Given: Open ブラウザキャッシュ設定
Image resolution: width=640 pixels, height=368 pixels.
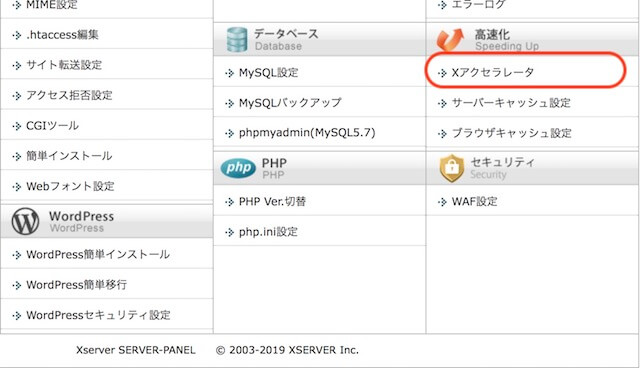Looking at the screenshot, I should (511, 133).
